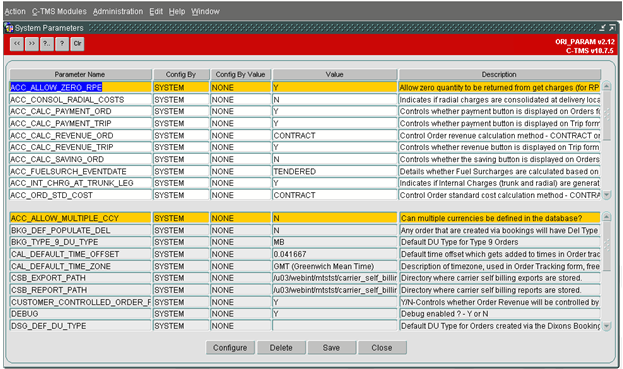
Task: Click the lower grid scroll-up arrow
Action: tap(607, 217)
